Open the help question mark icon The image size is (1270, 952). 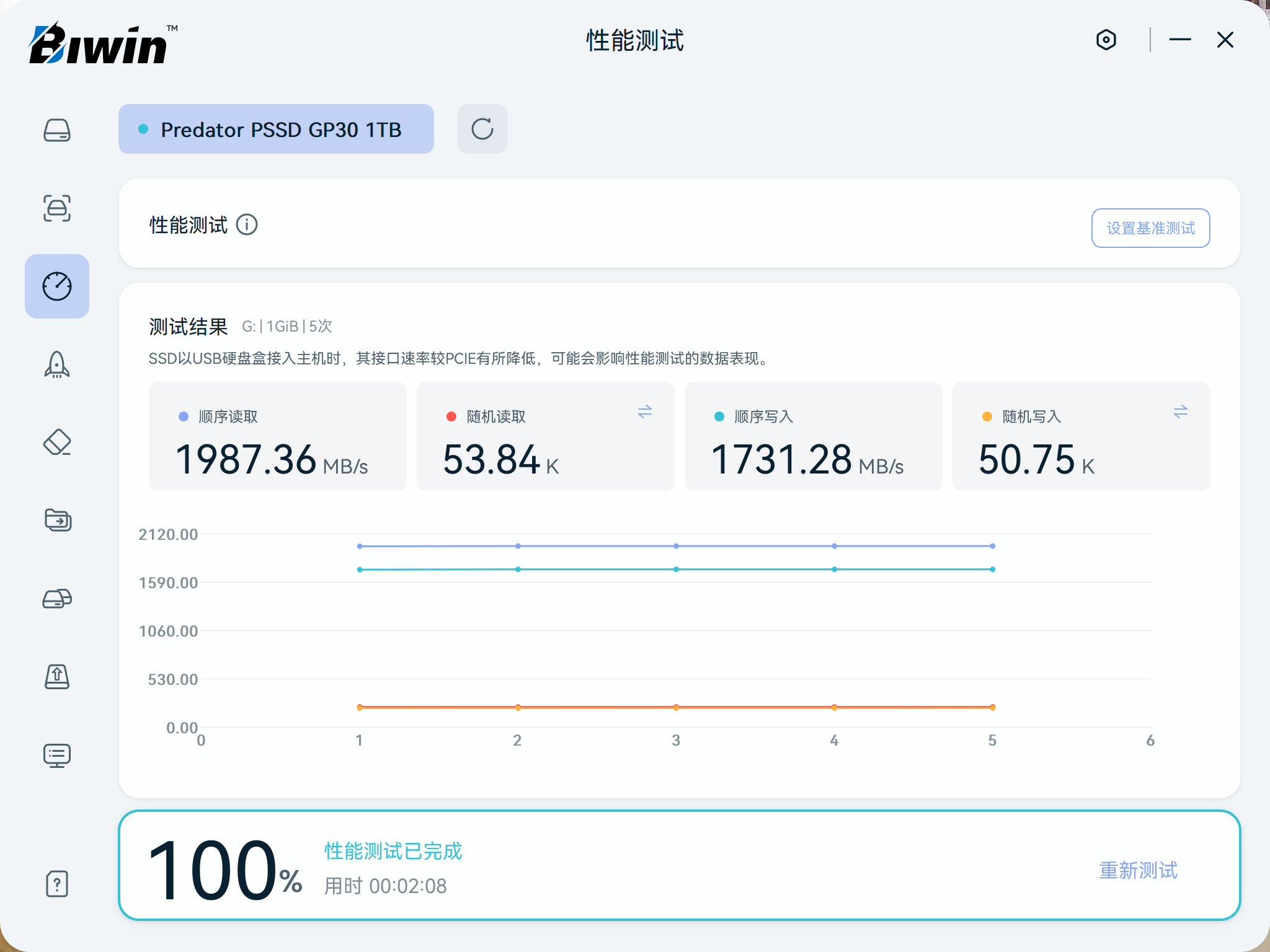tap(57, 884)
